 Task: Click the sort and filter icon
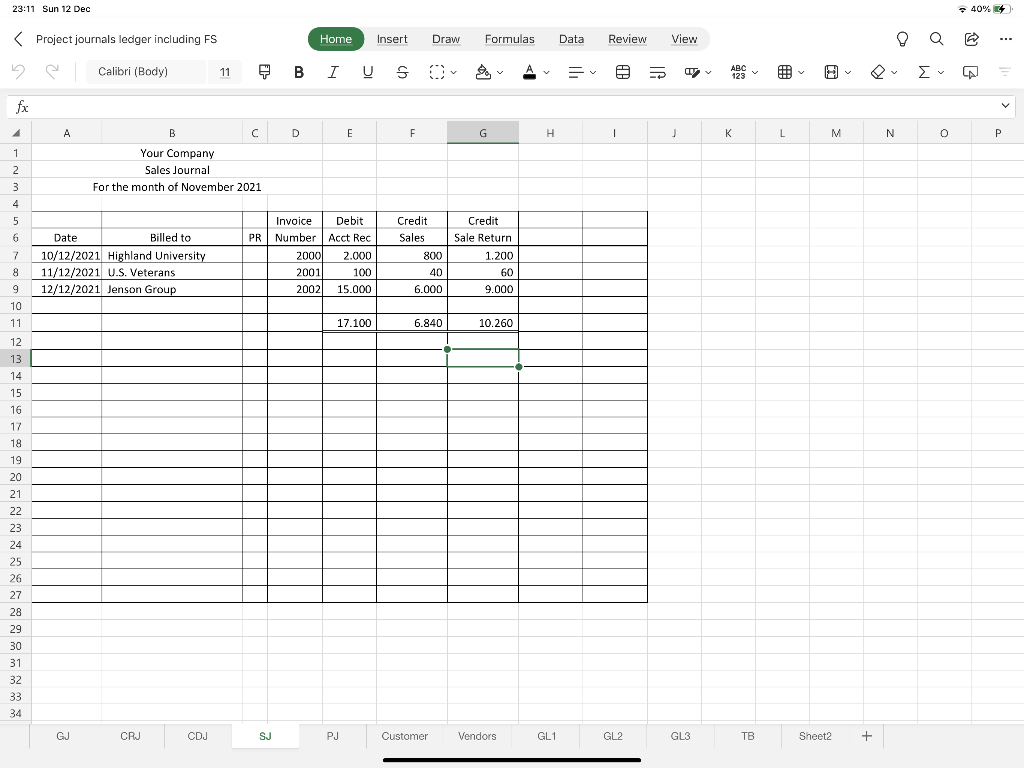coord(1004,72)
